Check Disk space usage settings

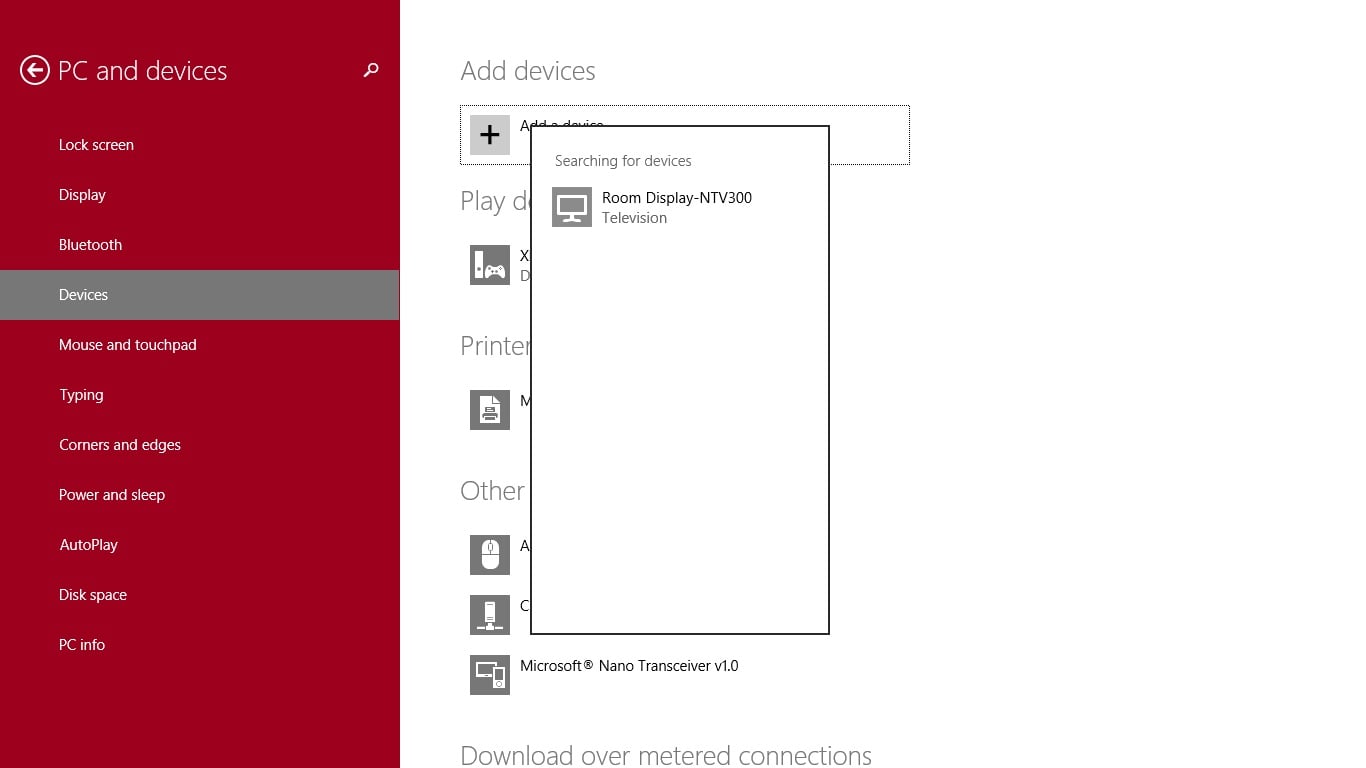pos(92,594)
